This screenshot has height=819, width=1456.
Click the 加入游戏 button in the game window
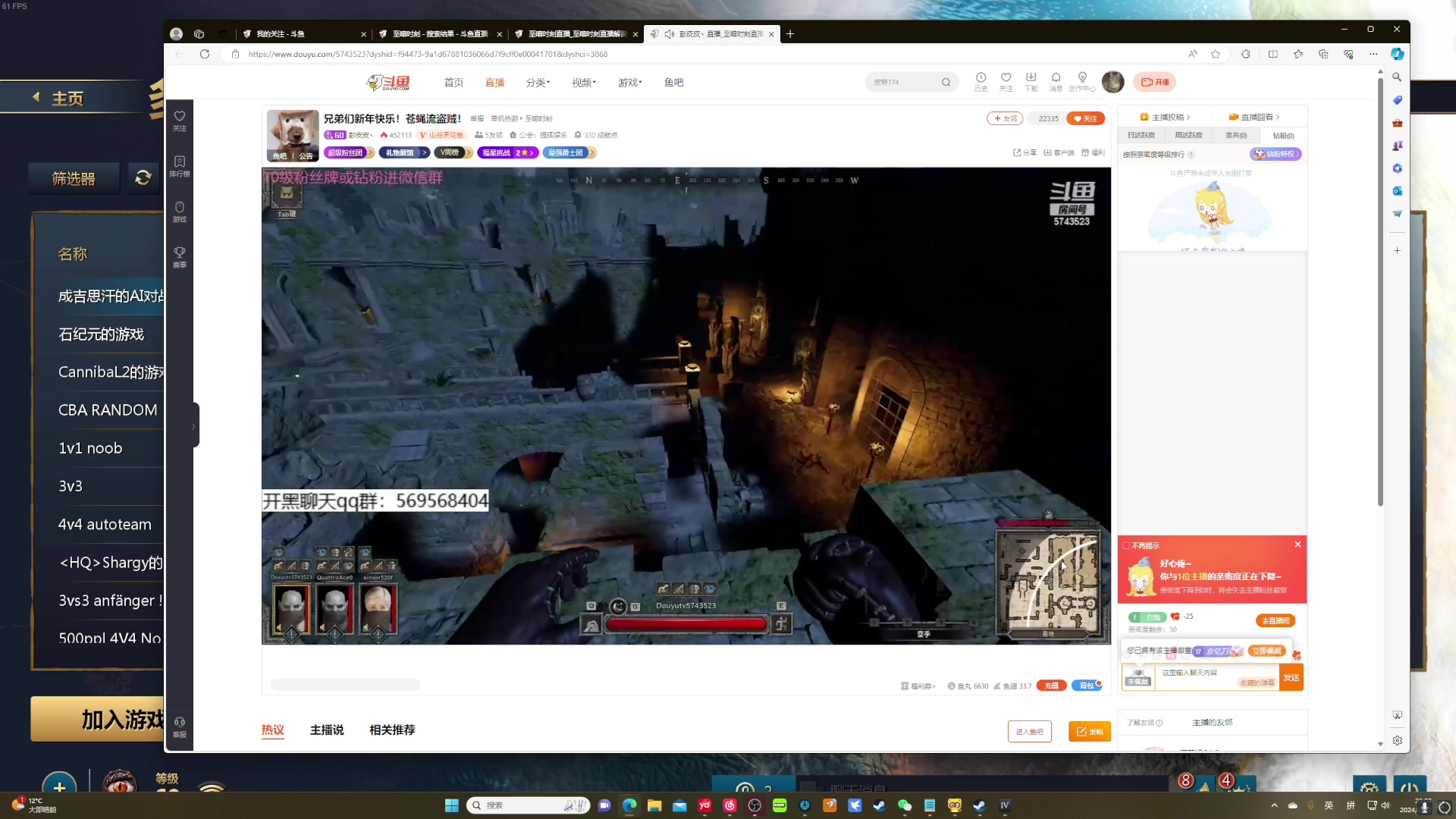(x=99, y=719)
